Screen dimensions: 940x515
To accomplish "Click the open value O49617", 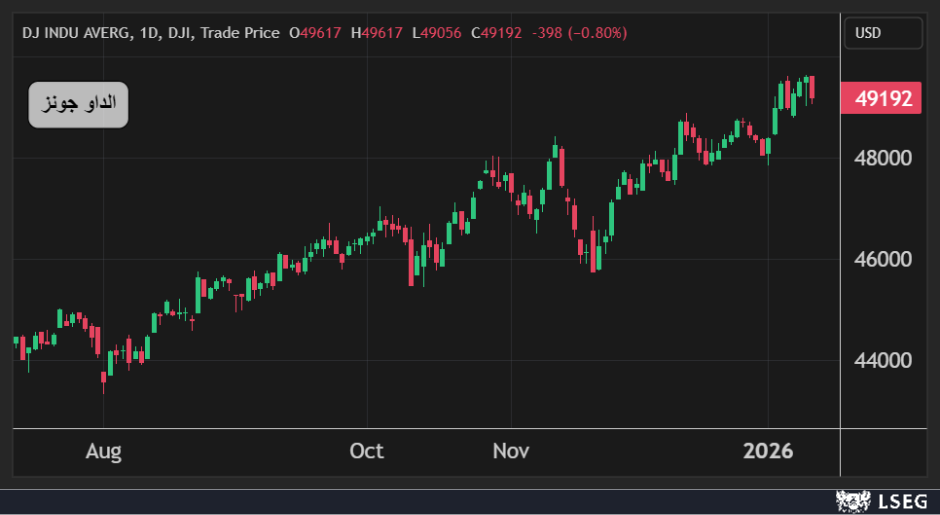I will coord(316,33).
